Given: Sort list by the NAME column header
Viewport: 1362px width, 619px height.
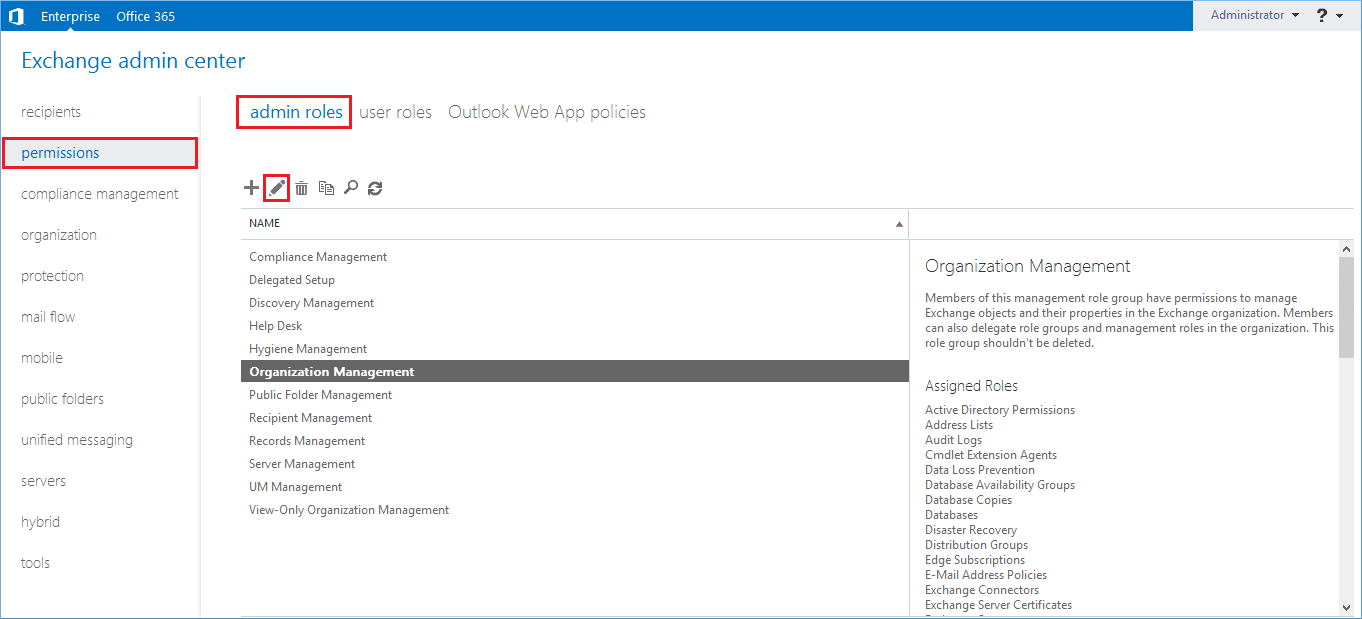Looking at the screenshot, I should coord(265,224).
